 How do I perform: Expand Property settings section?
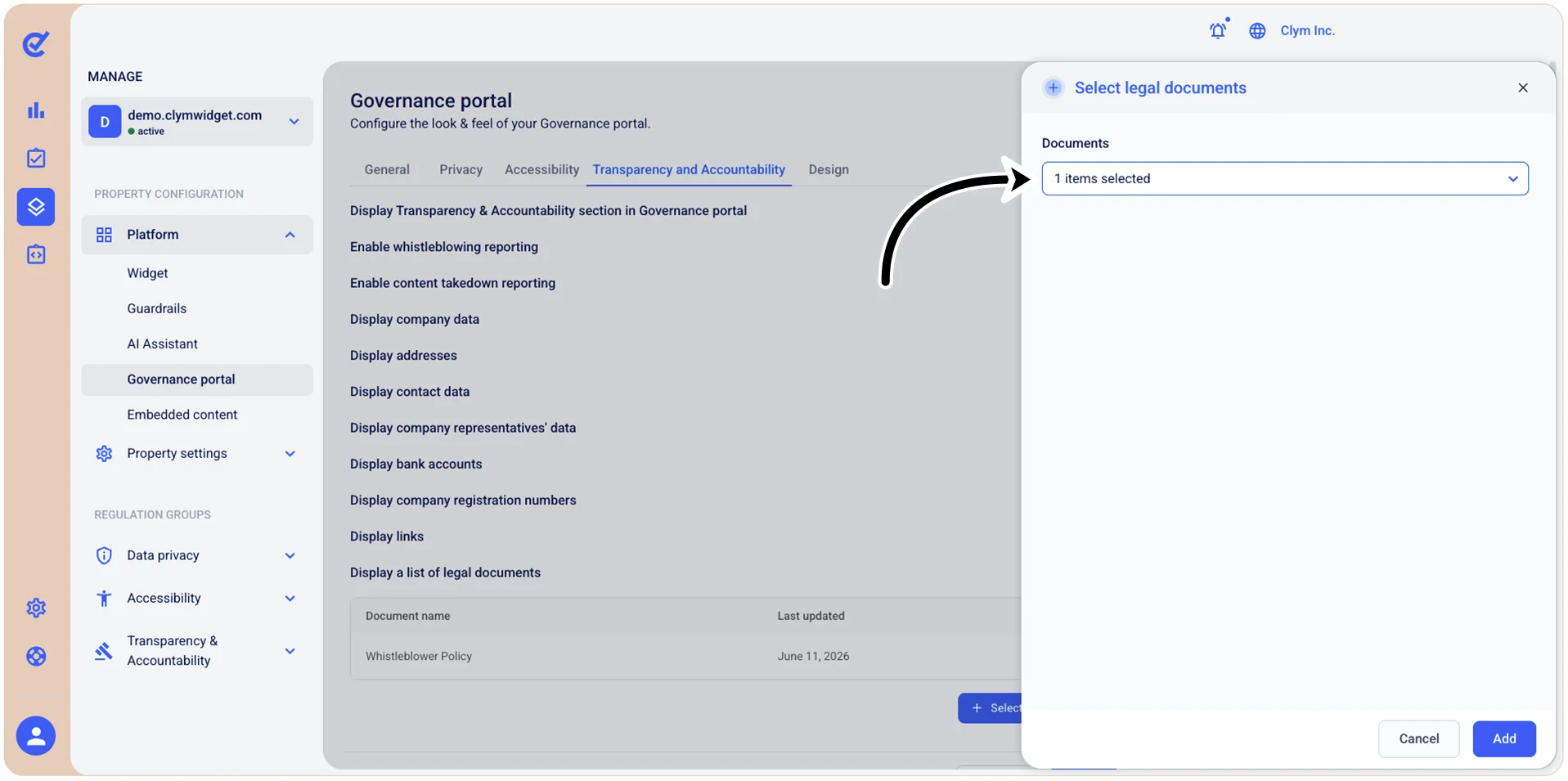pos(290,453)
